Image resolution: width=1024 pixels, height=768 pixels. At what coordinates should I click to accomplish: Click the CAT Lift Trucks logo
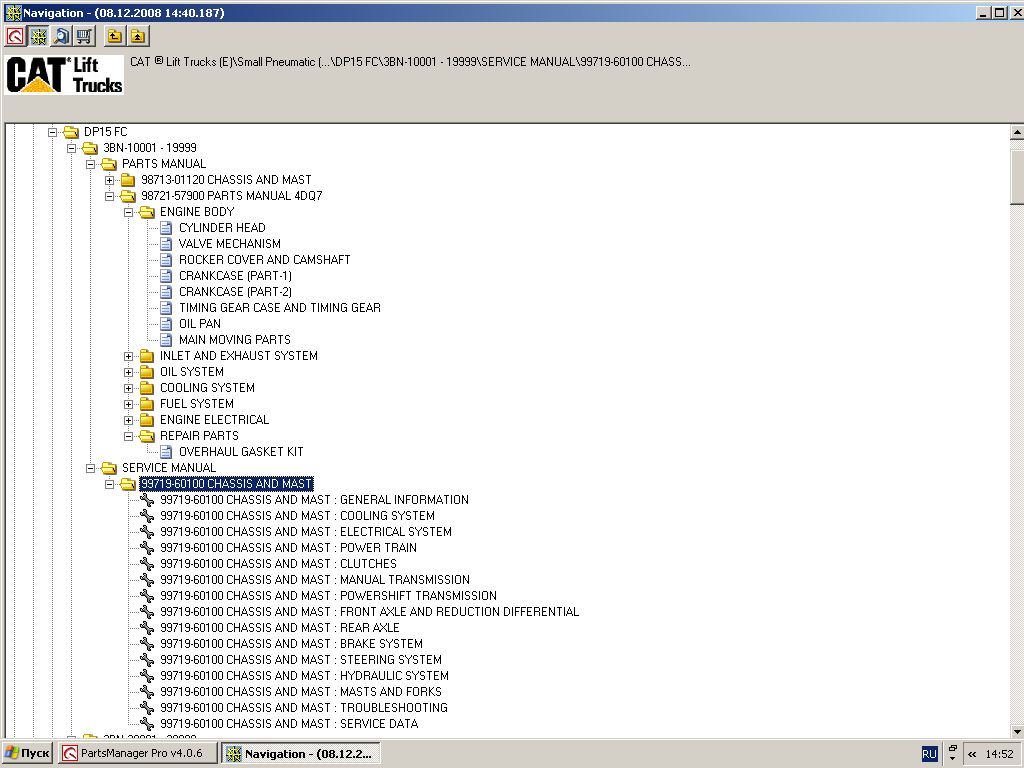pyautogui.click(x=64, y=75)
